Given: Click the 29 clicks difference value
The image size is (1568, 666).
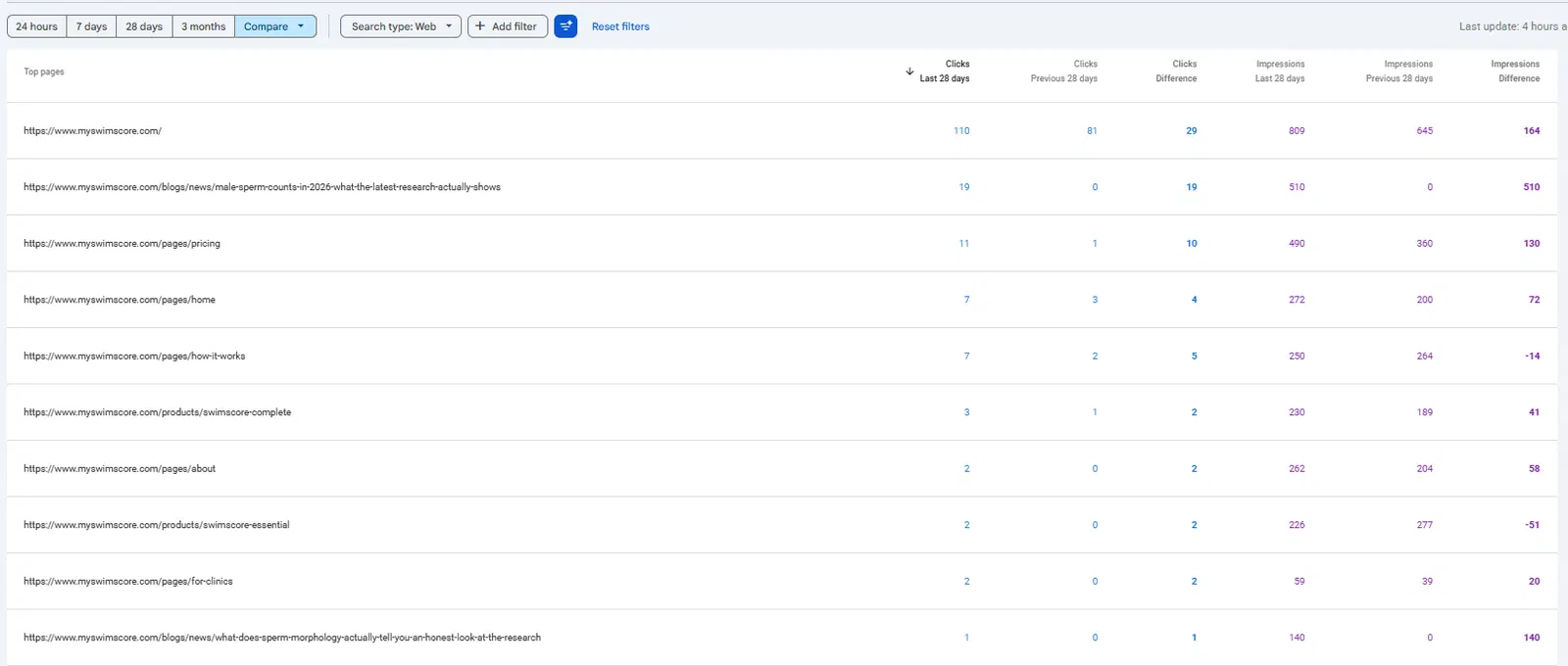Looking at the screenshot, I should point(1192,130).
